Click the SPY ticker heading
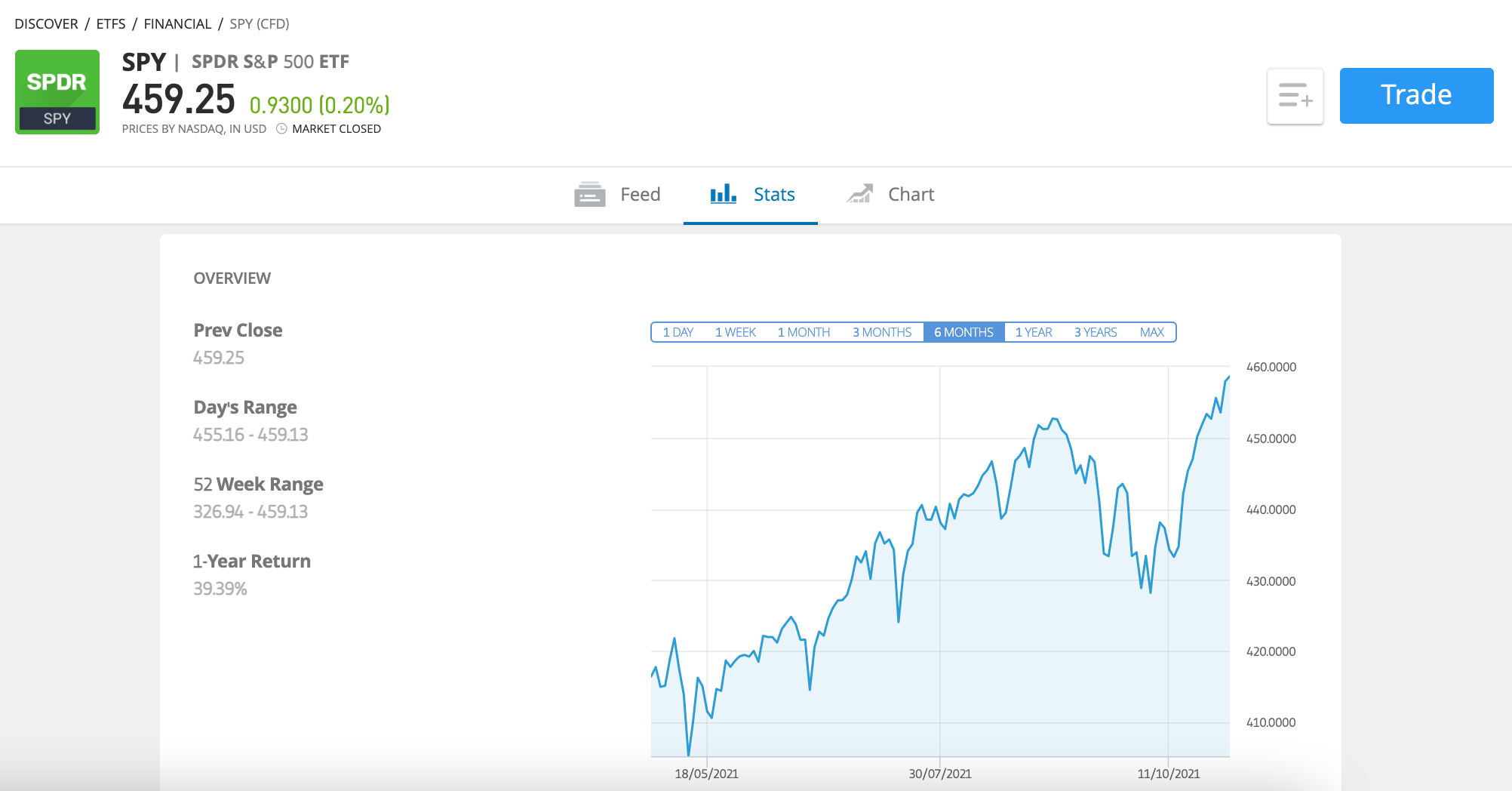This screenshot has height=791, width=1512. tap(144, 62)
